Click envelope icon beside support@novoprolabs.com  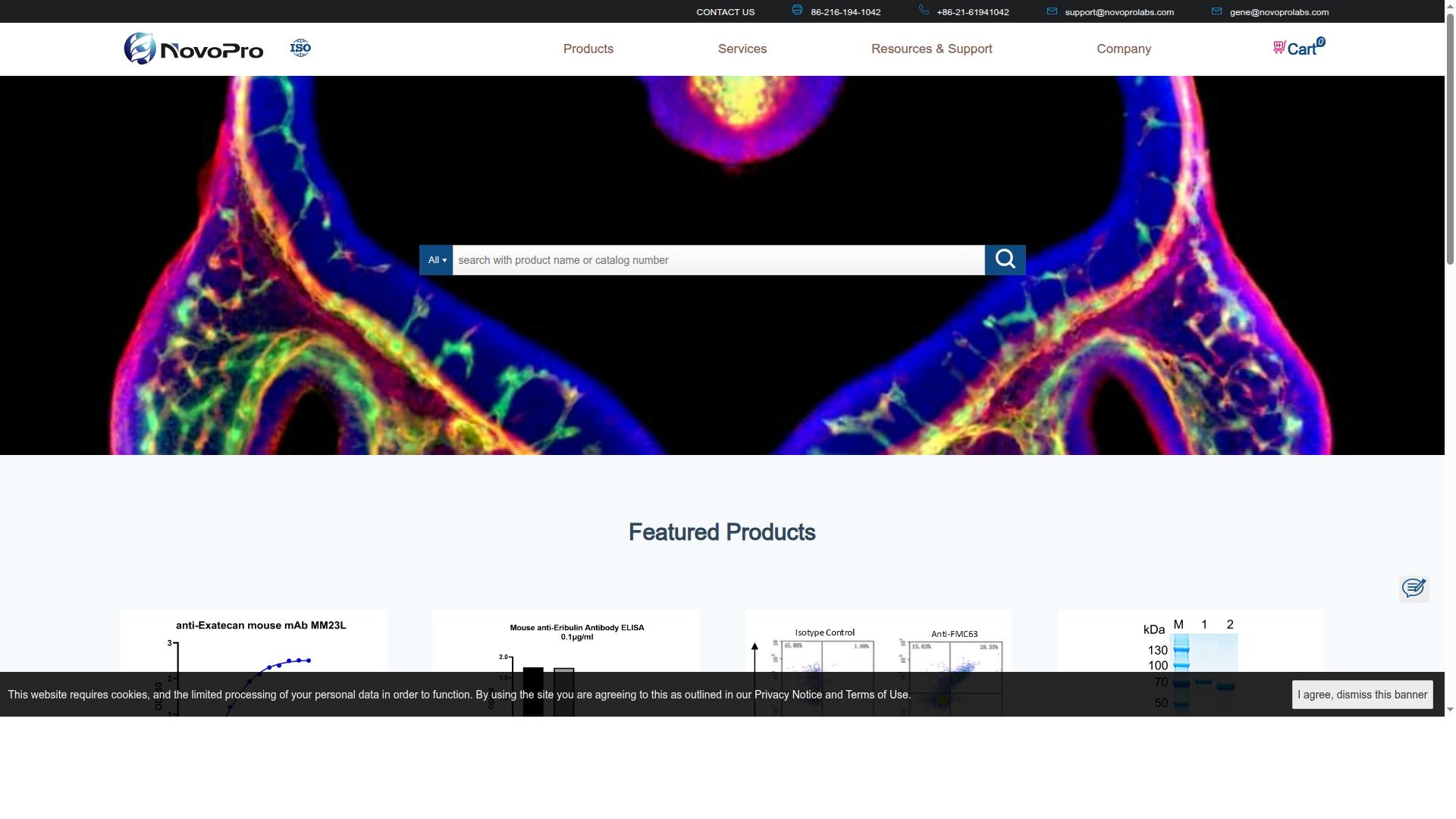(1052, 11)
